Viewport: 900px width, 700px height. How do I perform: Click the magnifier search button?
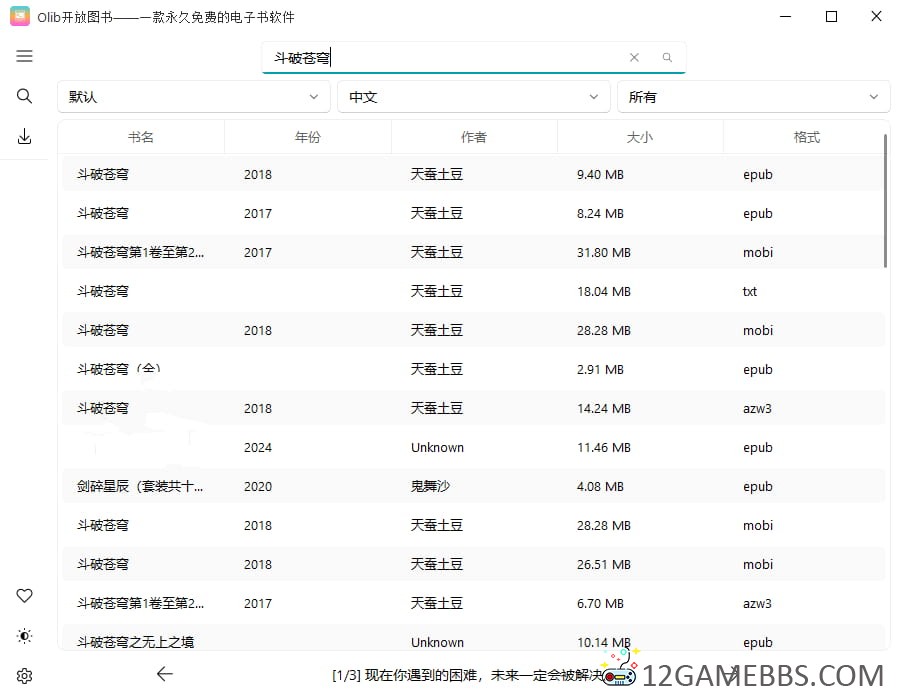(x=667, y=58)
